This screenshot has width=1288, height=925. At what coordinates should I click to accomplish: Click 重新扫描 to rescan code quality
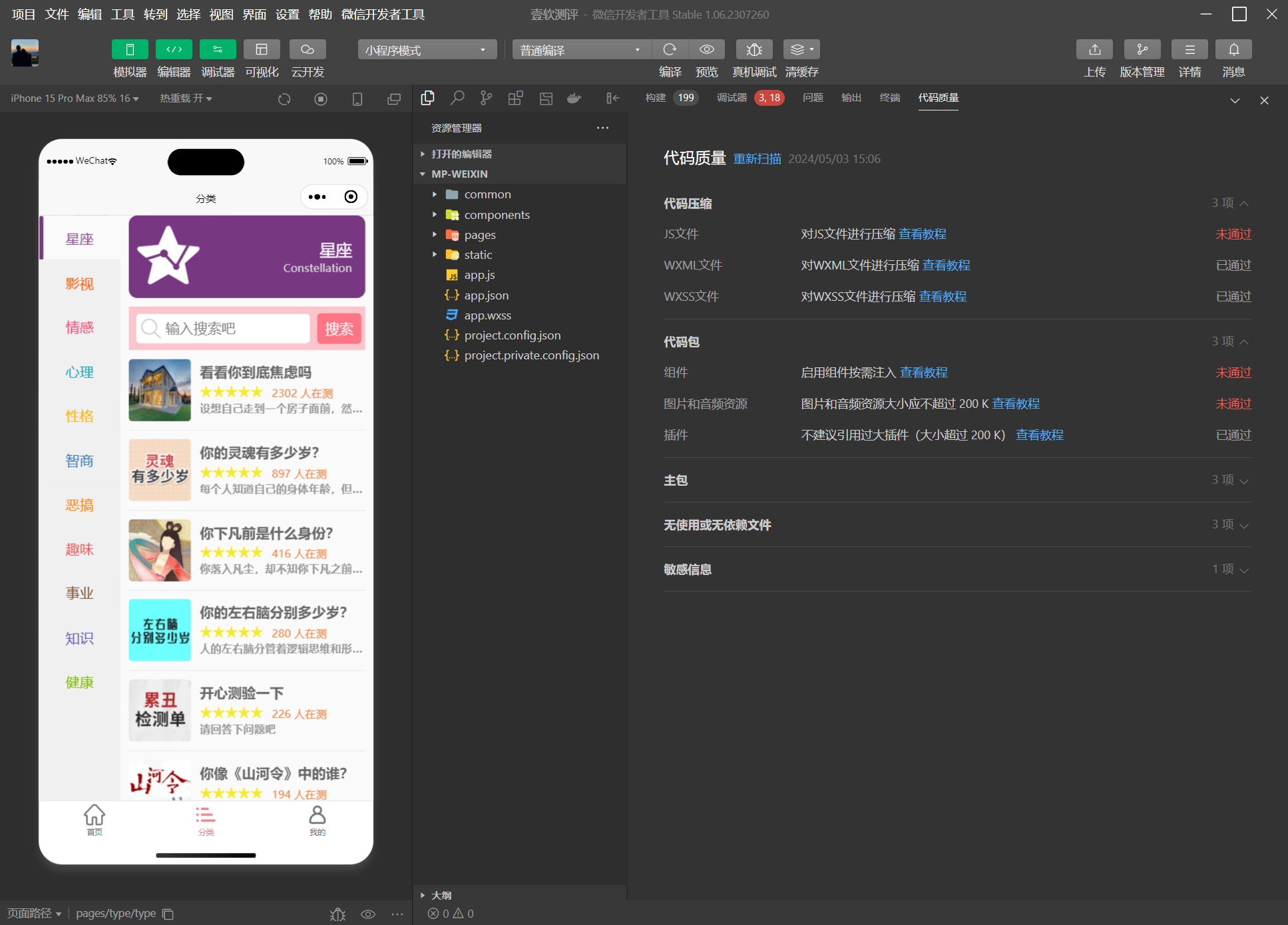(x=757, y=159)
